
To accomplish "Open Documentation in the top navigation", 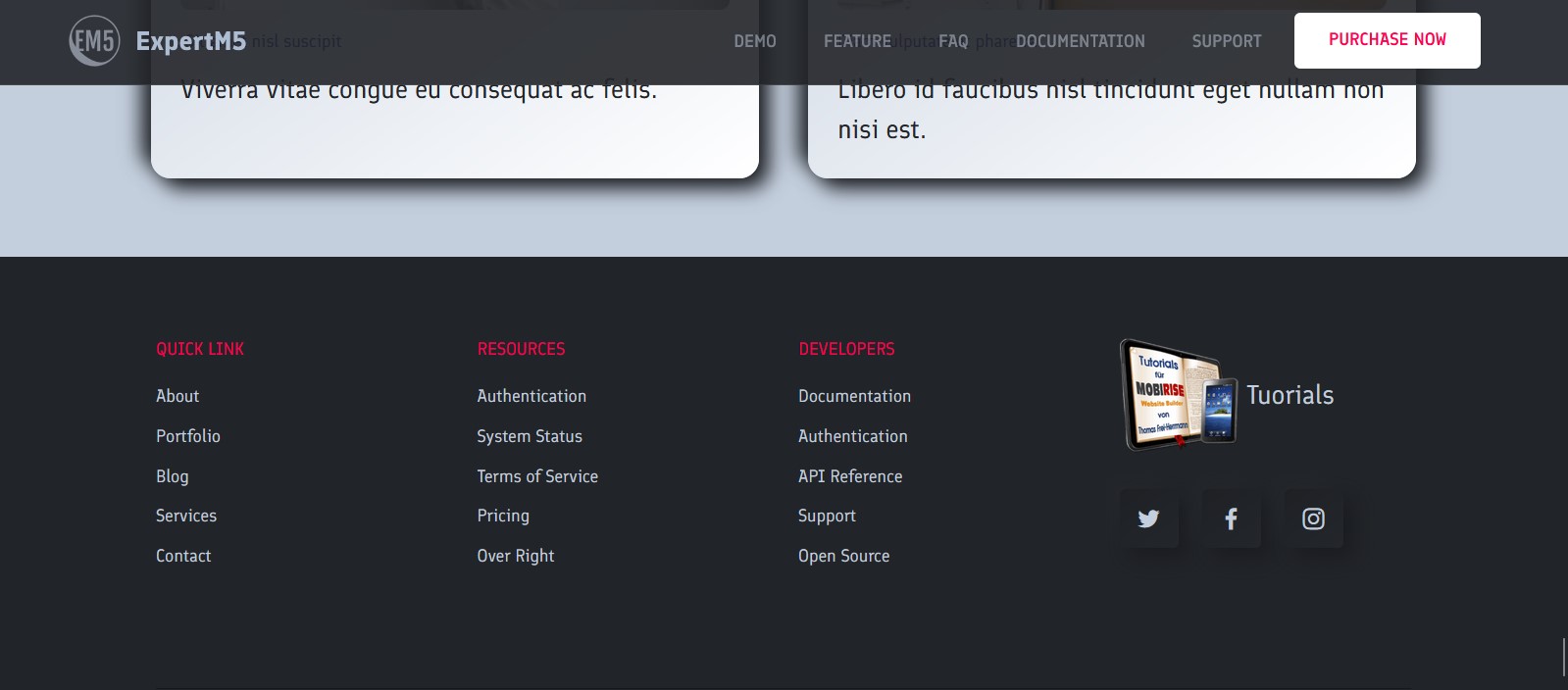I will pos(1080,41).
